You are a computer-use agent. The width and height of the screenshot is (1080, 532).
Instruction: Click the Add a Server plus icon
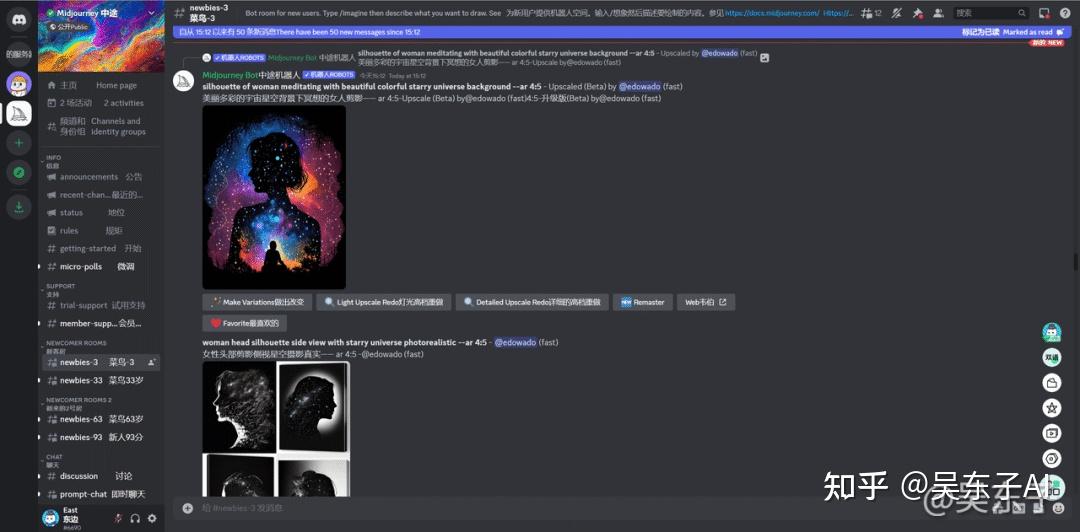click(x=19, y=143)
